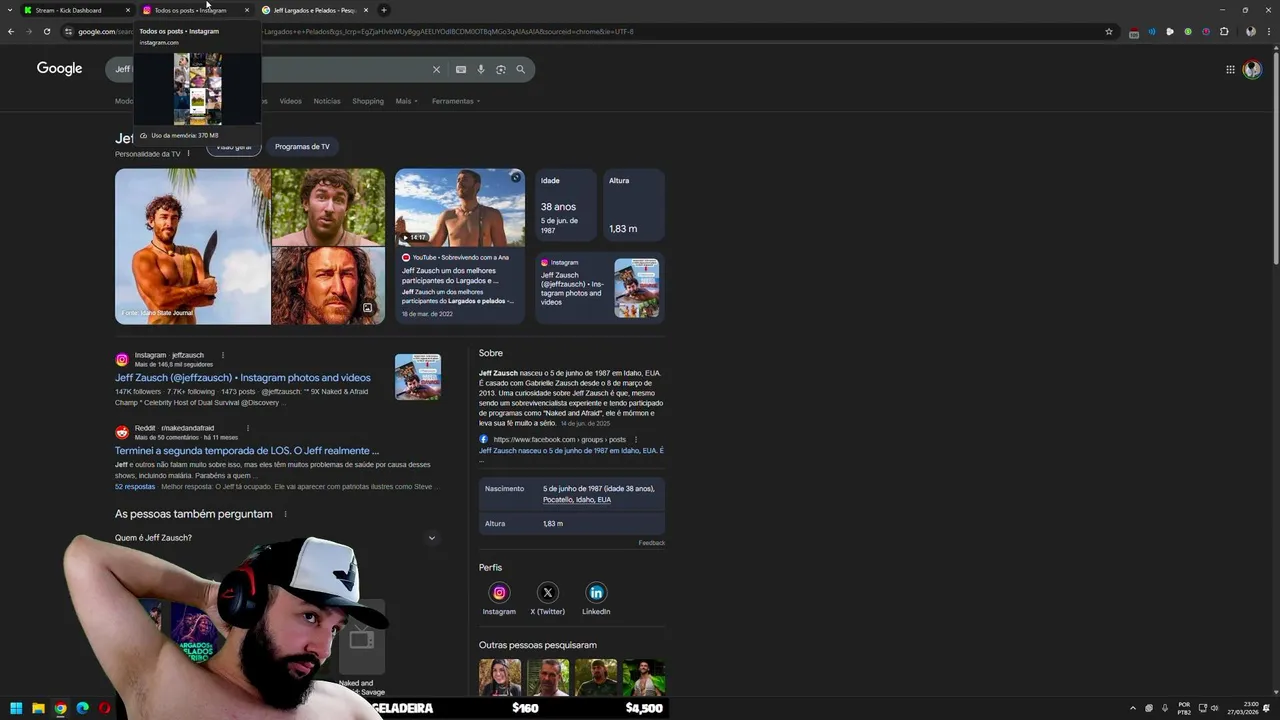
Task: Send Feedback on the knowledge panel
Action: click(652, 543)
